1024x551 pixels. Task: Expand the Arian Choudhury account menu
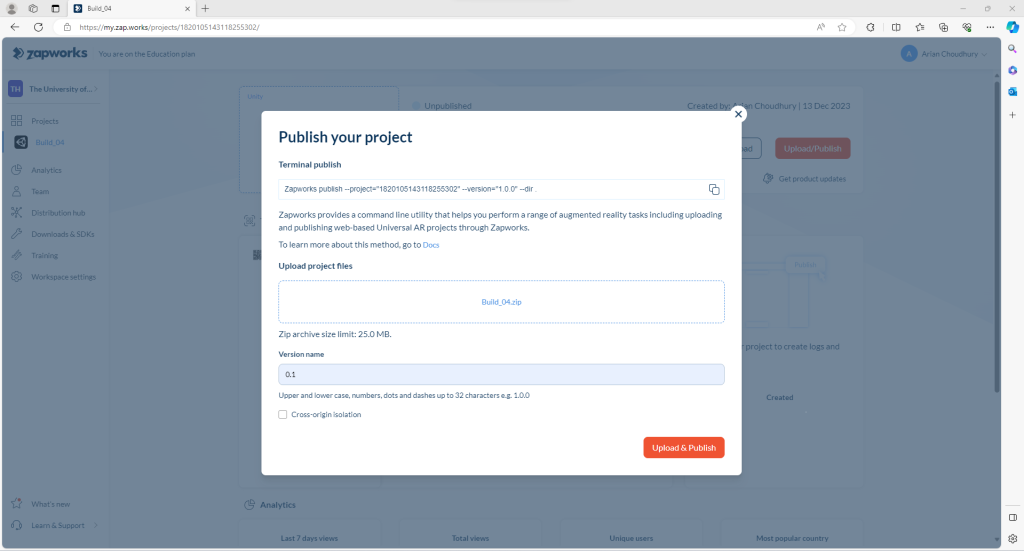943,53
